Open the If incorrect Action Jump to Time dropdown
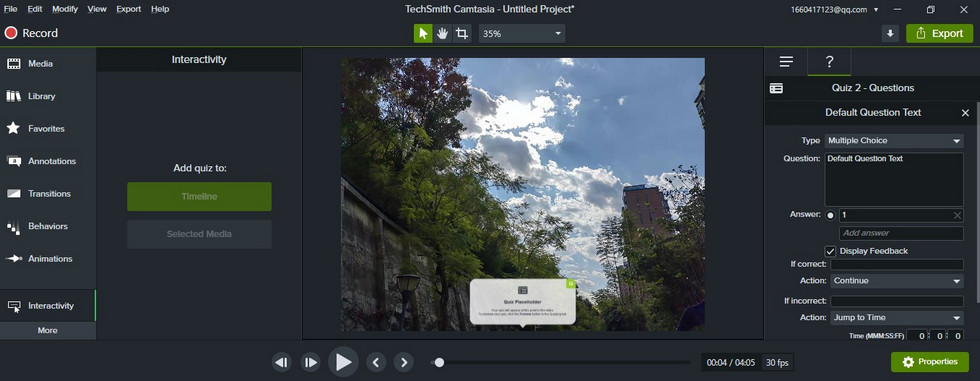Screen dimensions: 980x381 (897, 318)
